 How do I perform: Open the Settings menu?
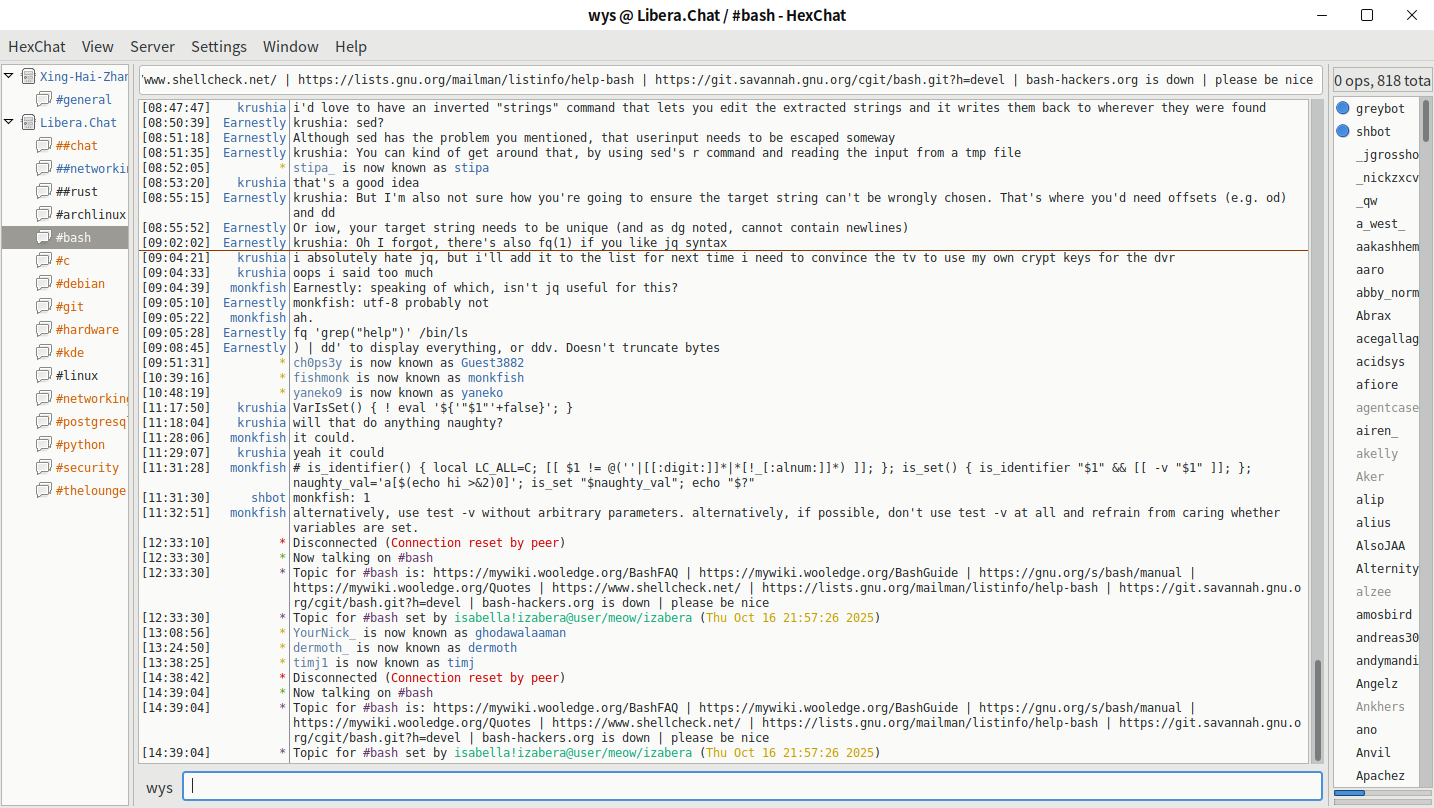coord(218,46)
